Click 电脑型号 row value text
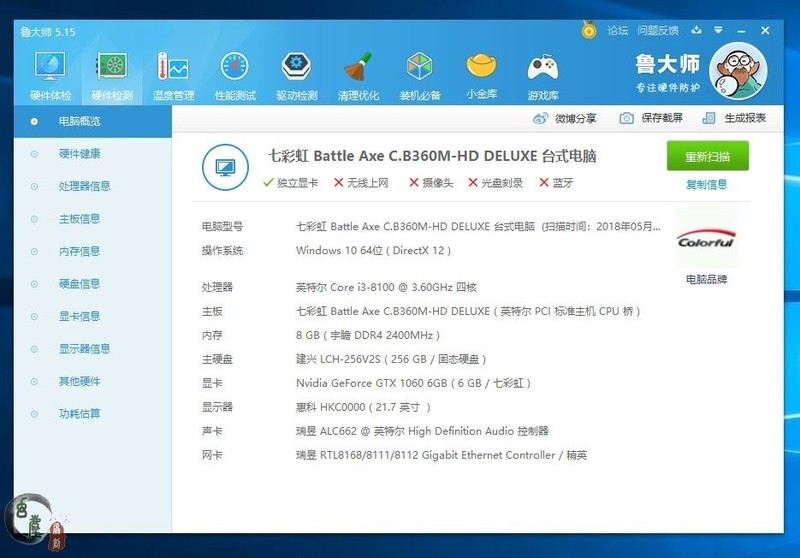 point(478,226)
